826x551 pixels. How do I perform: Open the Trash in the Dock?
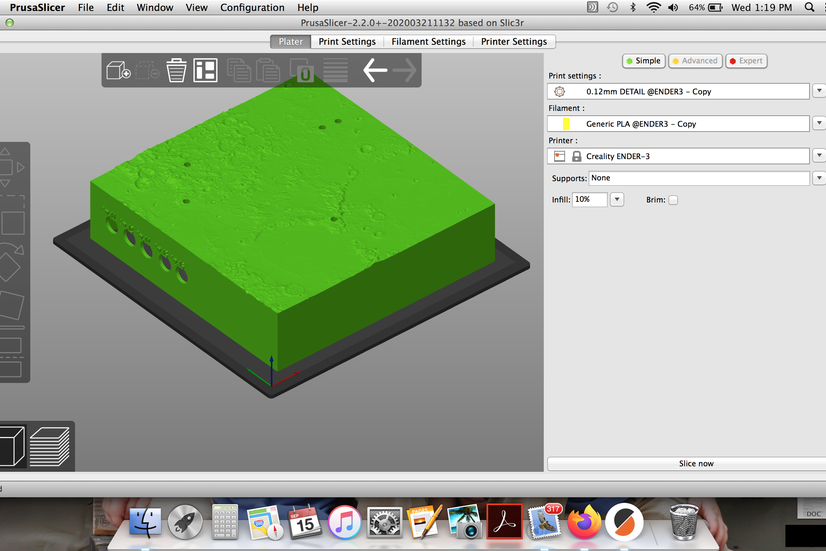tap(684, 522)
